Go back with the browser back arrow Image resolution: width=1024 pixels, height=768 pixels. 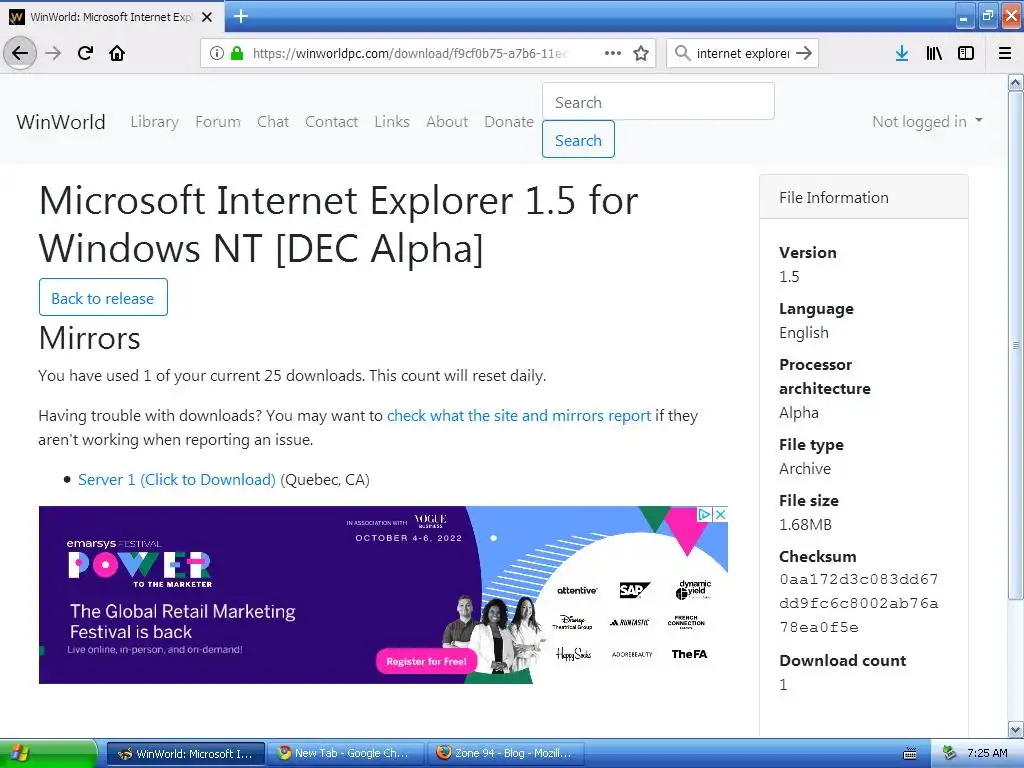tap(20, 53)
